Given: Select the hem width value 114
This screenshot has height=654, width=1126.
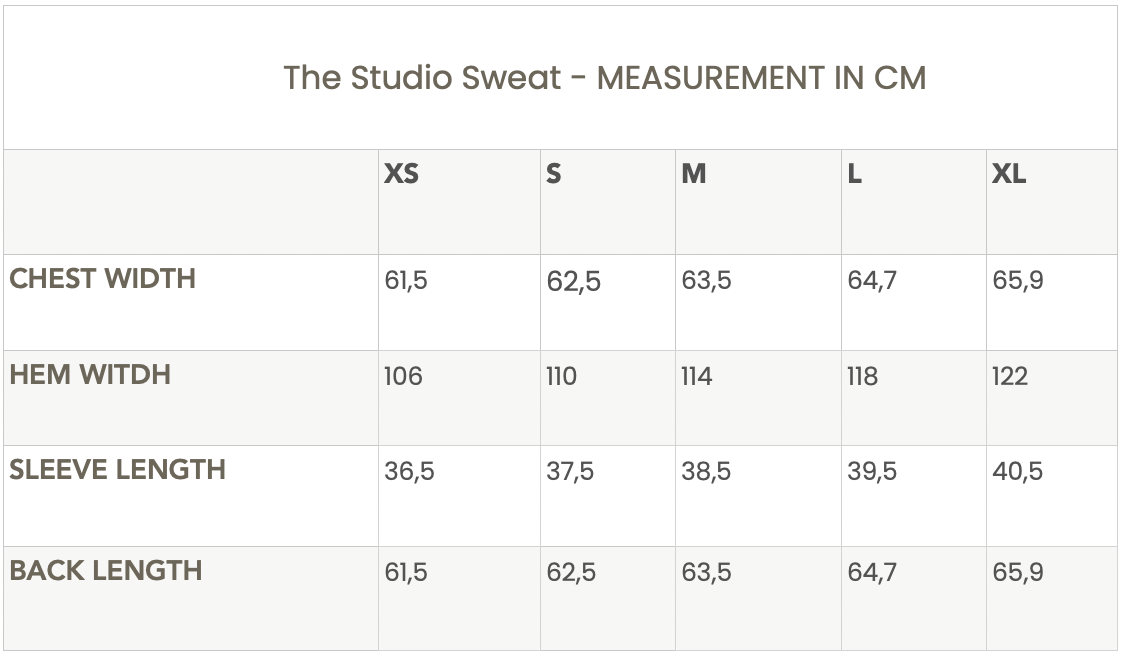Looking at the screenshot, I should [697, 377].
